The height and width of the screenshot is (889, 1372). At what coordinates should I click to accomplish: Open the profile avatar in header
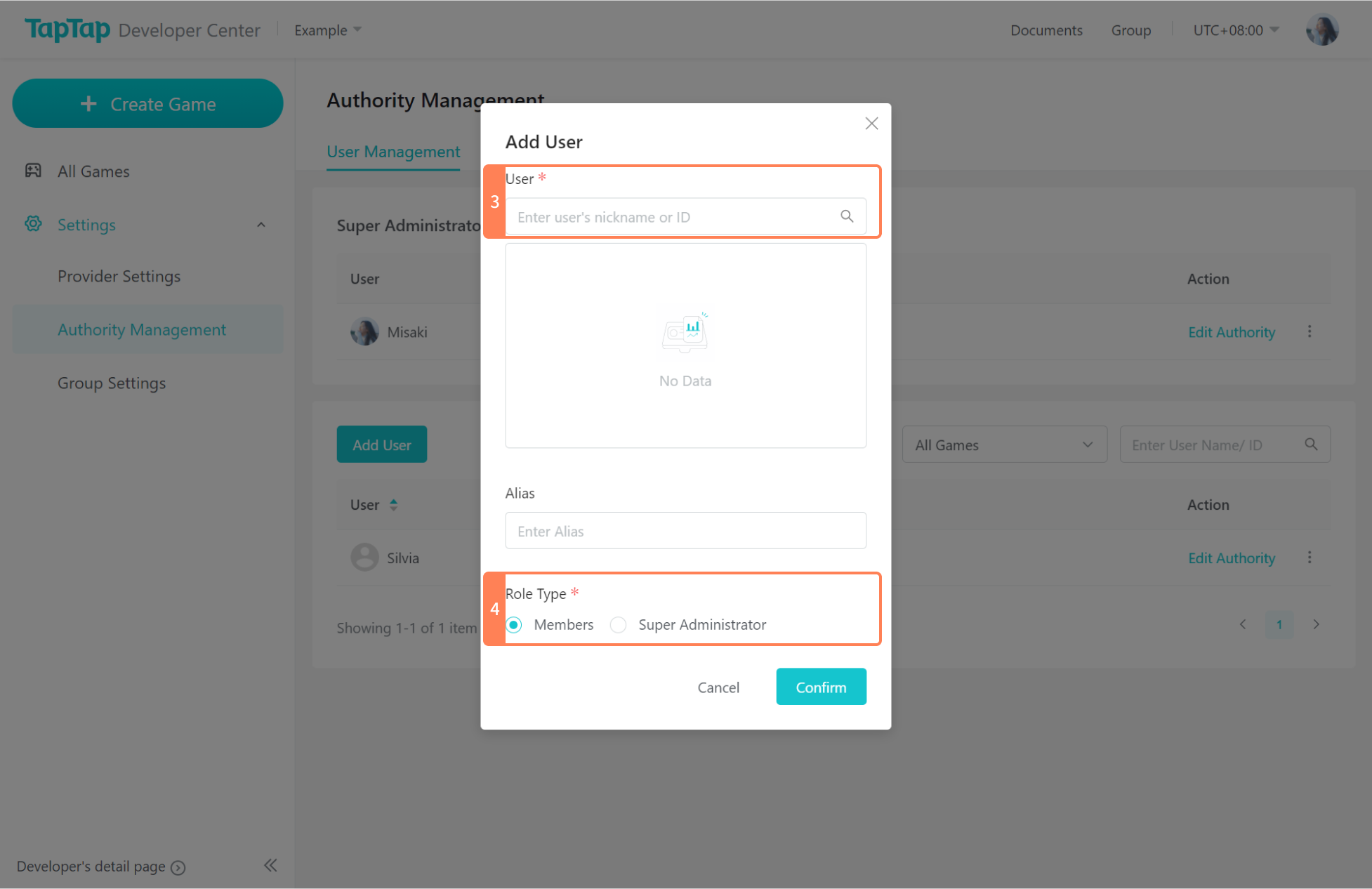coord(1322,30)
